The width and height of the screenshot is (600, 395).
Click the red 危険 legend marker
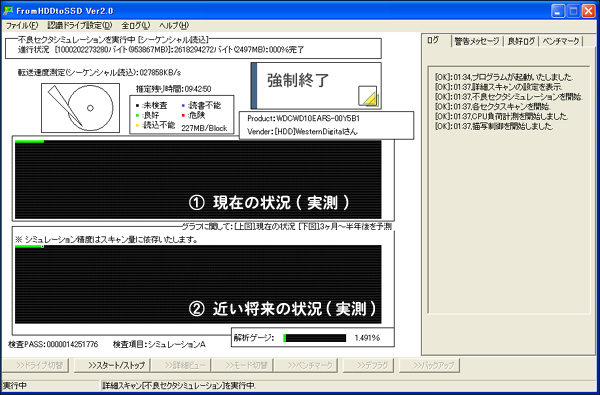(184, 115)
